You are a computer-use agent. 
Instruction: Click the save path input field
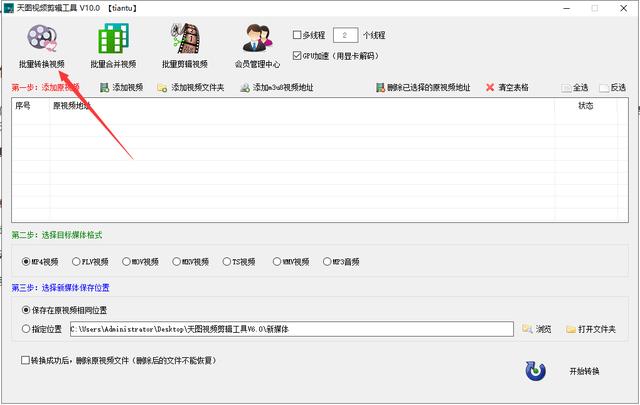pos(291,329)
